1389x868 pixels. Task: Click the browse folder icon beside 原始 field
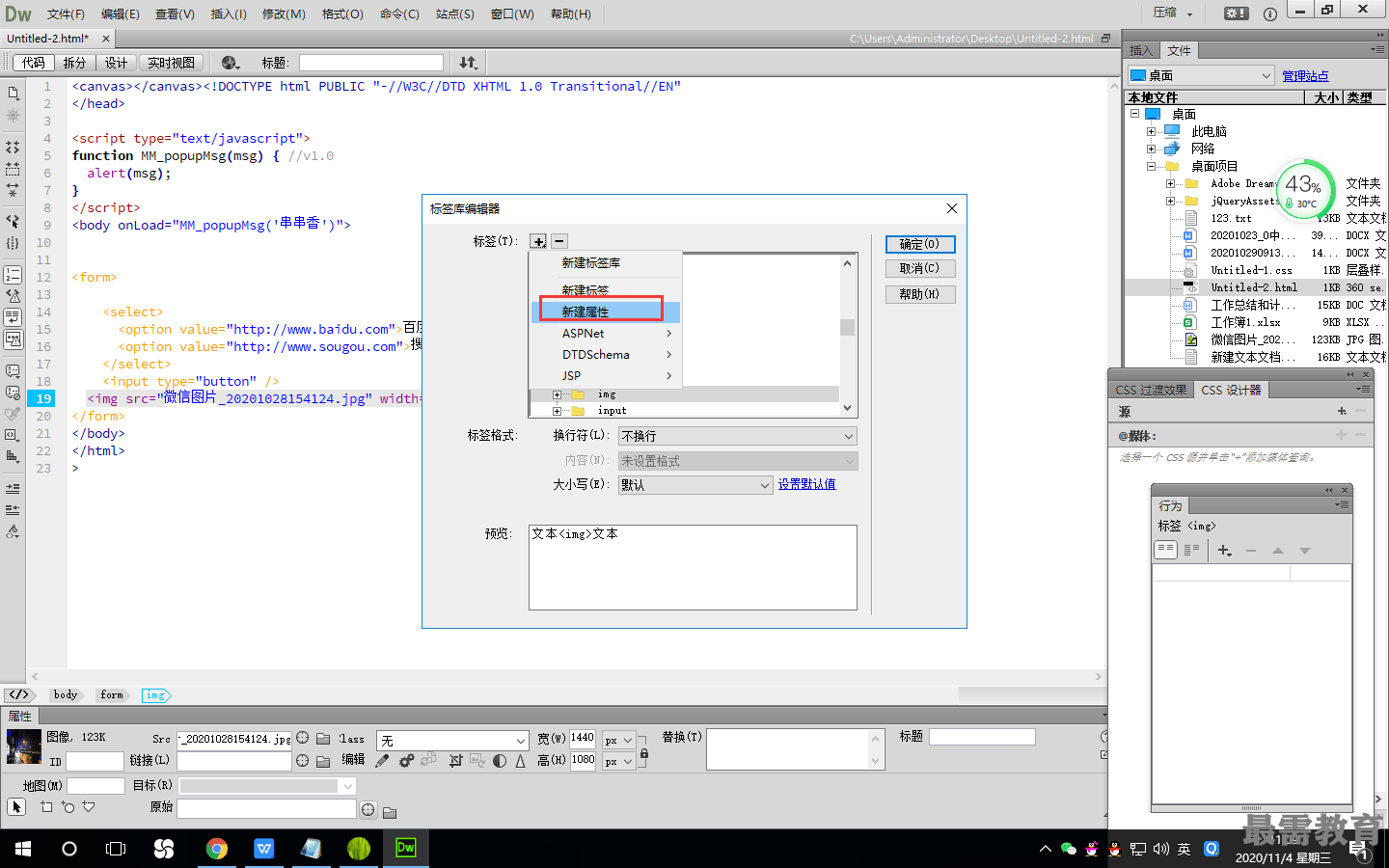pyautogui.click(x=390, y=812)
